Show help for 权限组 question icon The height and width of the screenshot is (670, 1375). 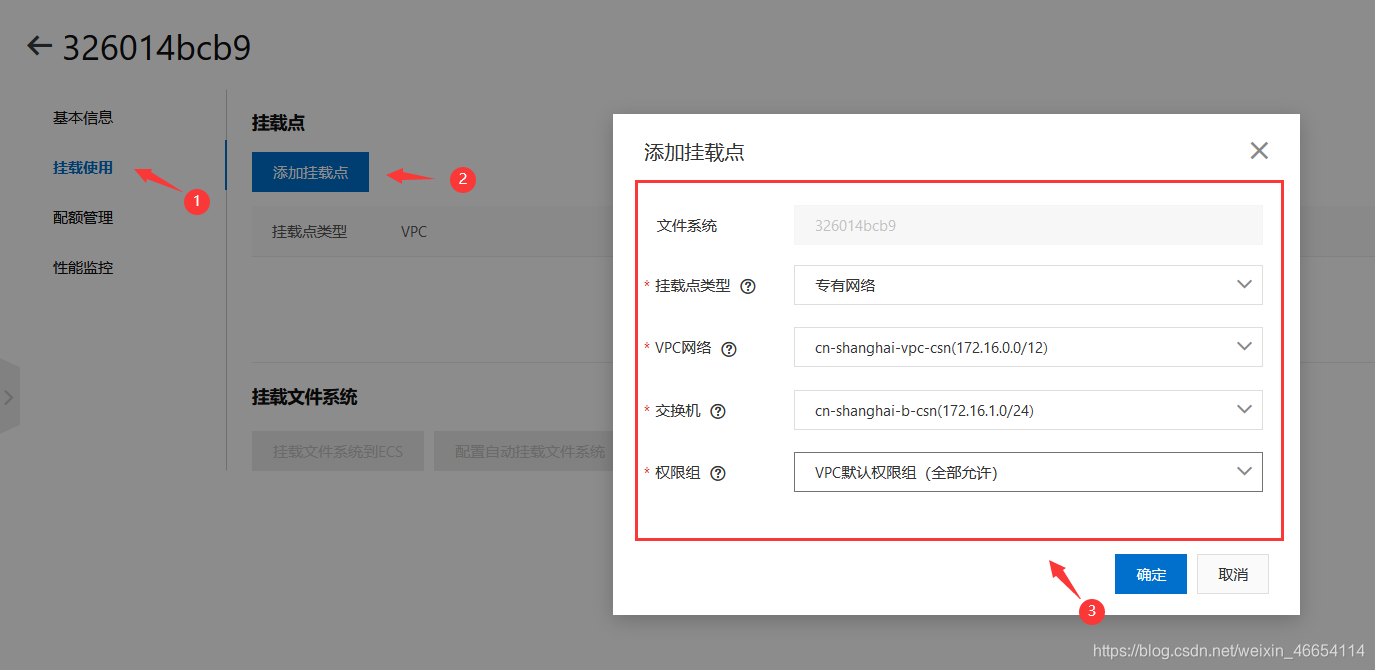718,473
